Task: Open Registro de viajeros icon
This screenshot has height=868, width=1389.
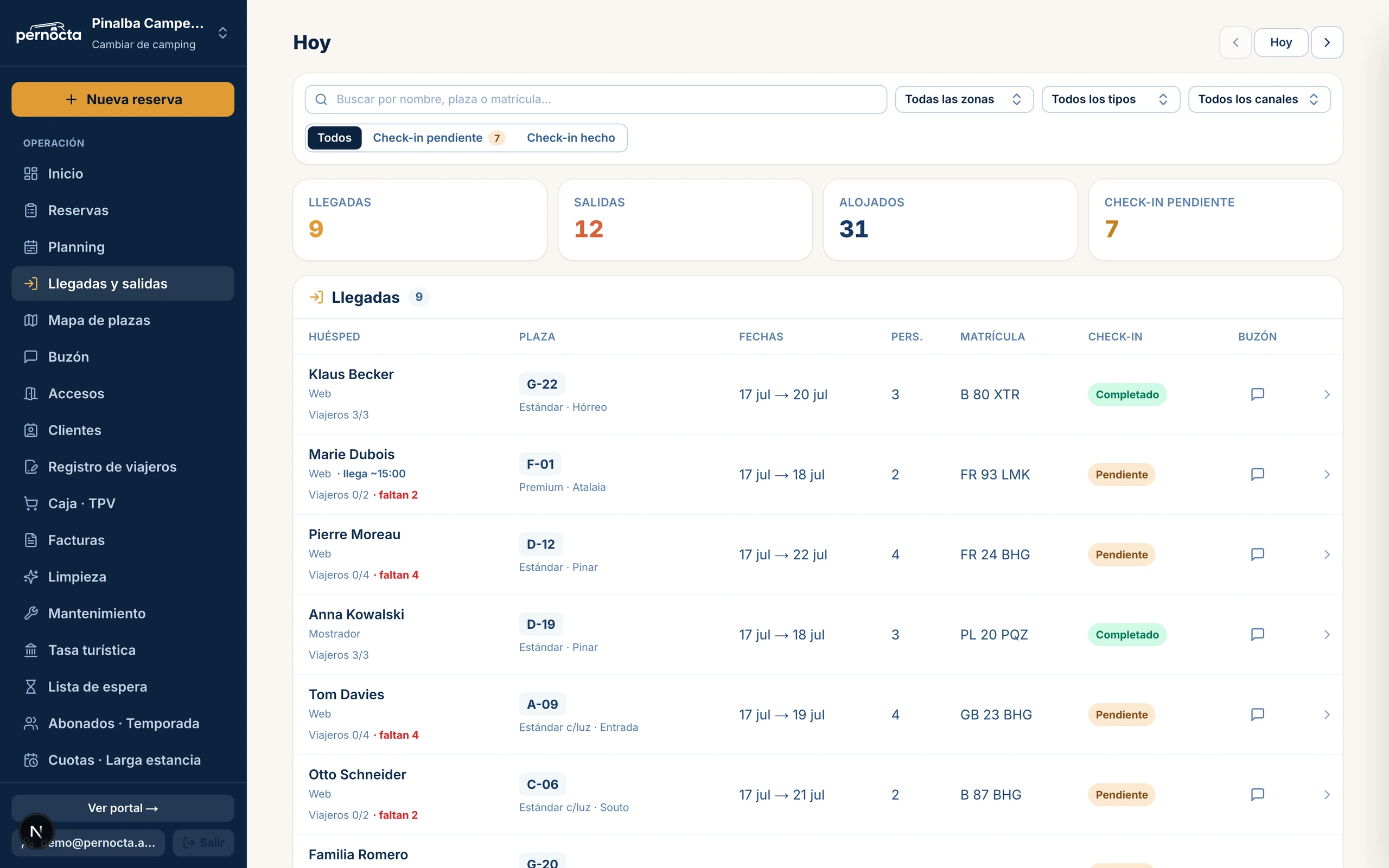Action: (31, 467)
